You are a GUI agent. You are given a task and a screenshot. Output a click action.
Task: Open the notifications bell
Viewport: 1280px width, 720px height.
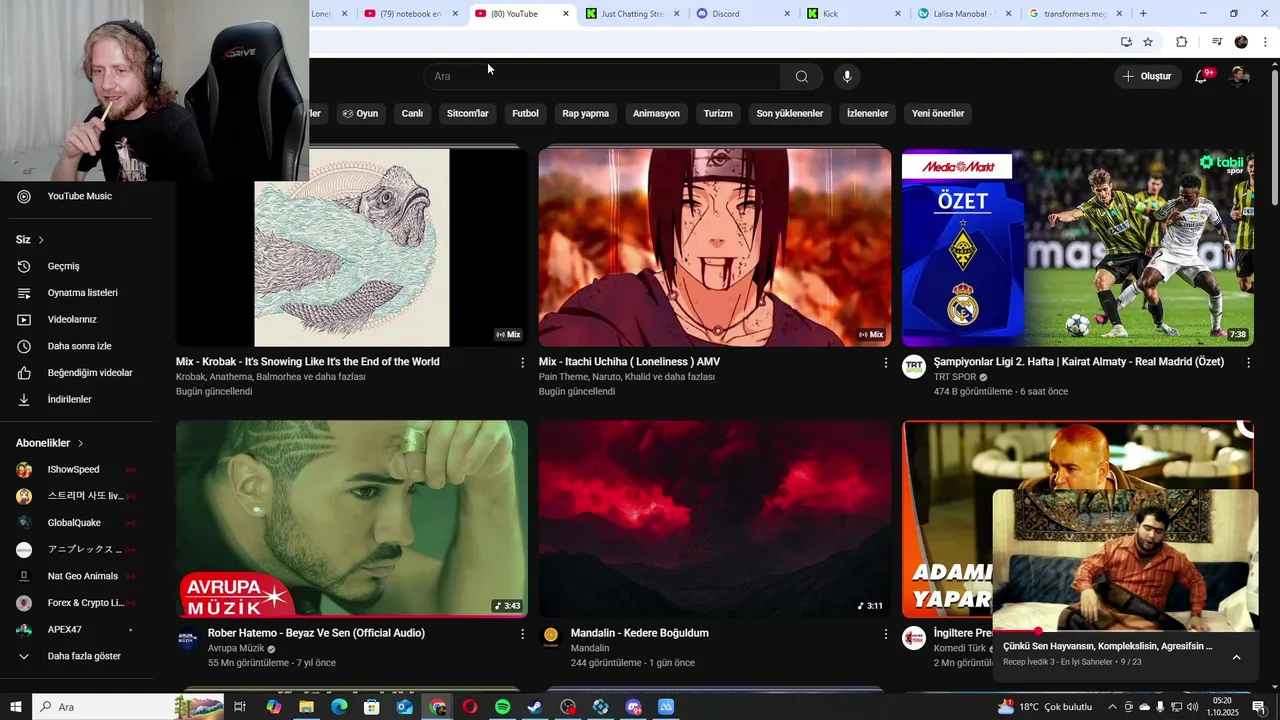[x=1201, y=76]
